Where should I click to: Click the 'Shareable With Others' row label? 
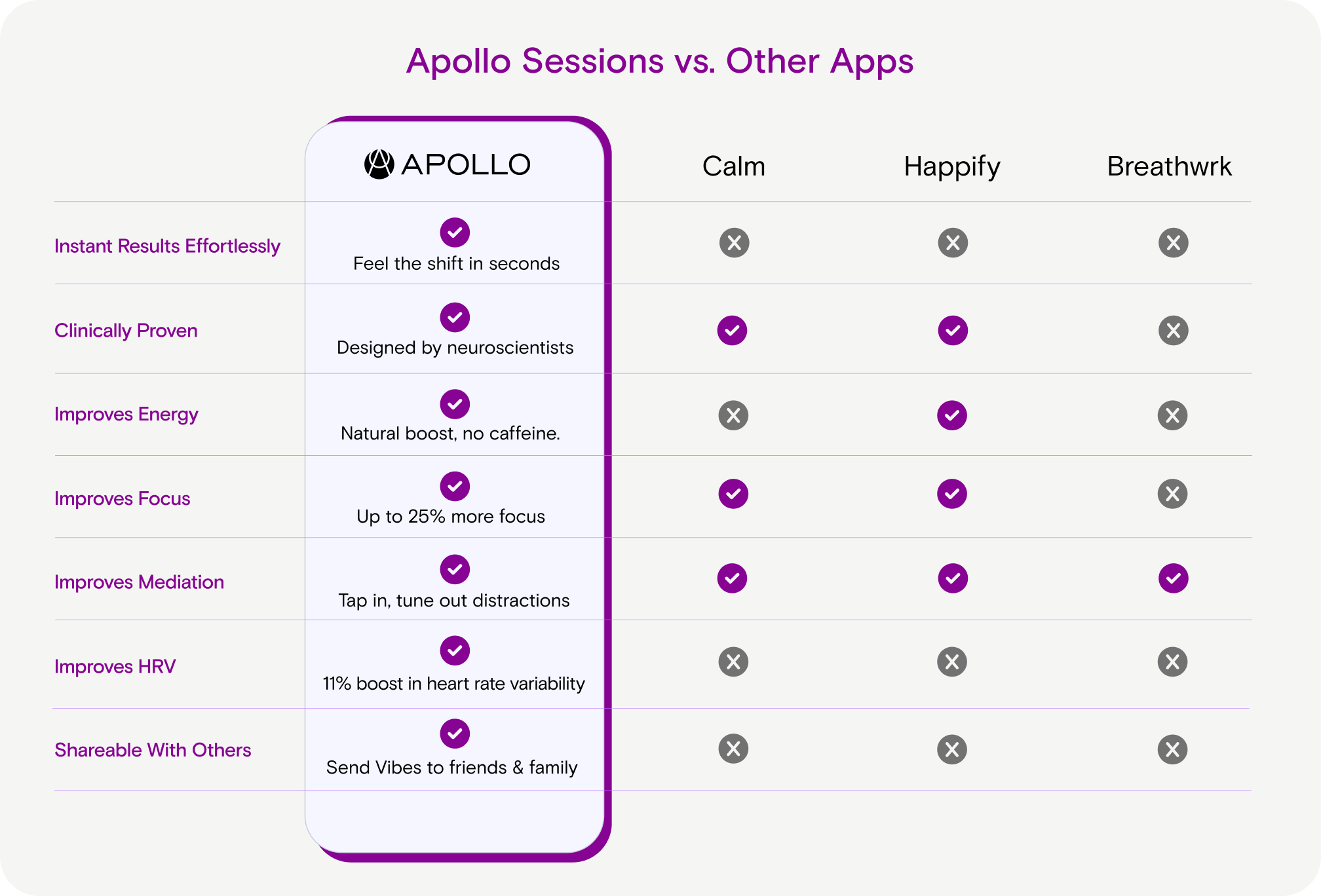pyautogui.click(x=153, y=750)
